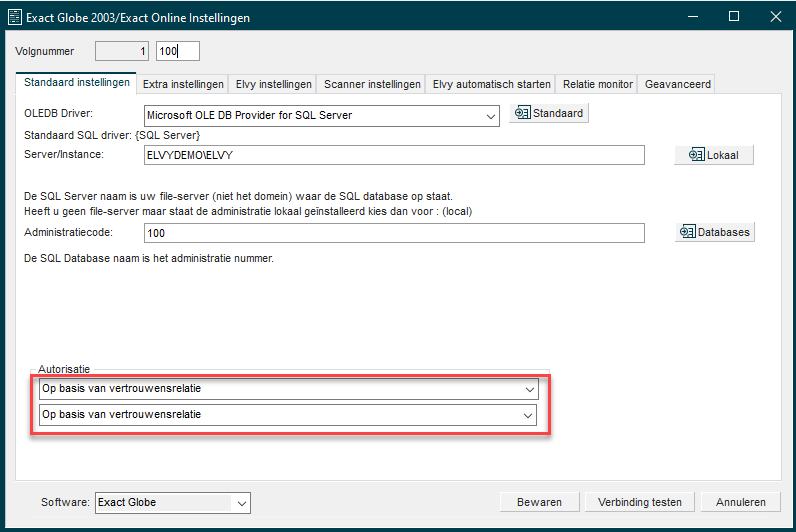Click the 'Server/Instance:' label
The height and width of the screenshot is (532, 796).
64,154
